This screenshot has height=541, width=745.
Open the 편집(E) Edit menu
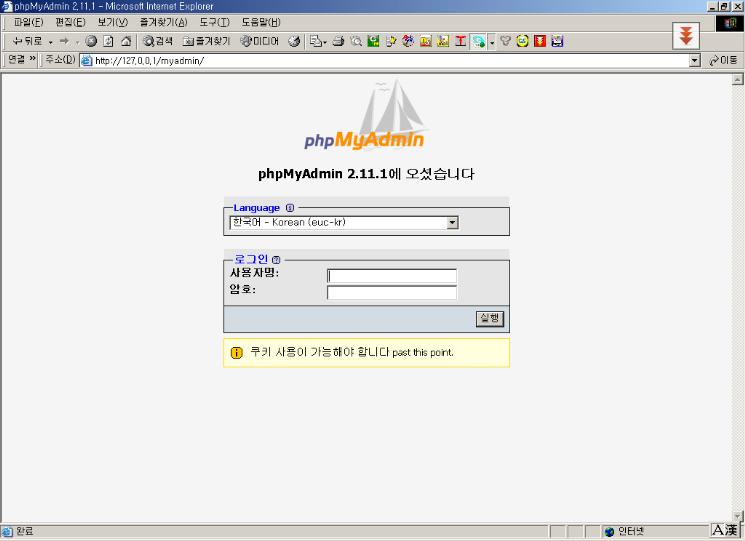70,22
